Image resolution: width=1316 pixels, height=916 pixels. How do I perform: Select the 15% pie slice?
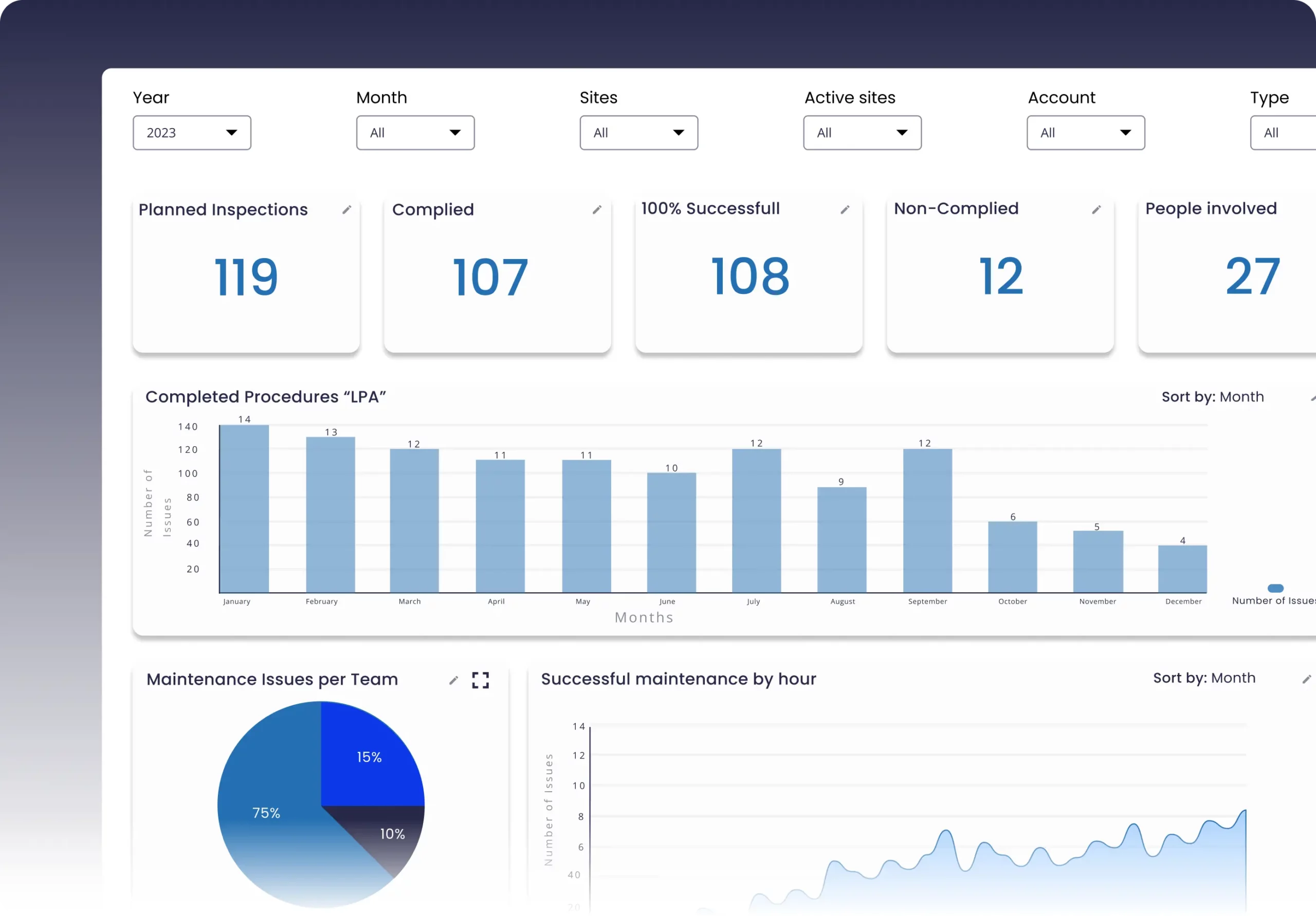point(369,757)
